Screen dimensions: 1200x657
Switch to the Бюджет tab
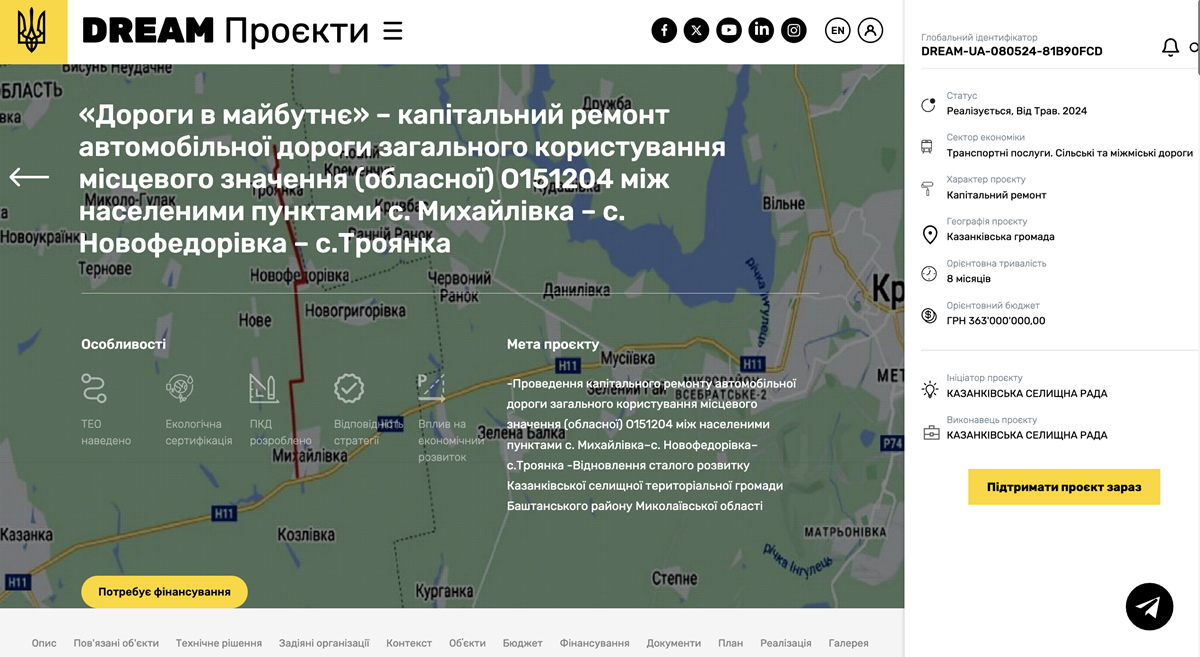pos(522,643)
